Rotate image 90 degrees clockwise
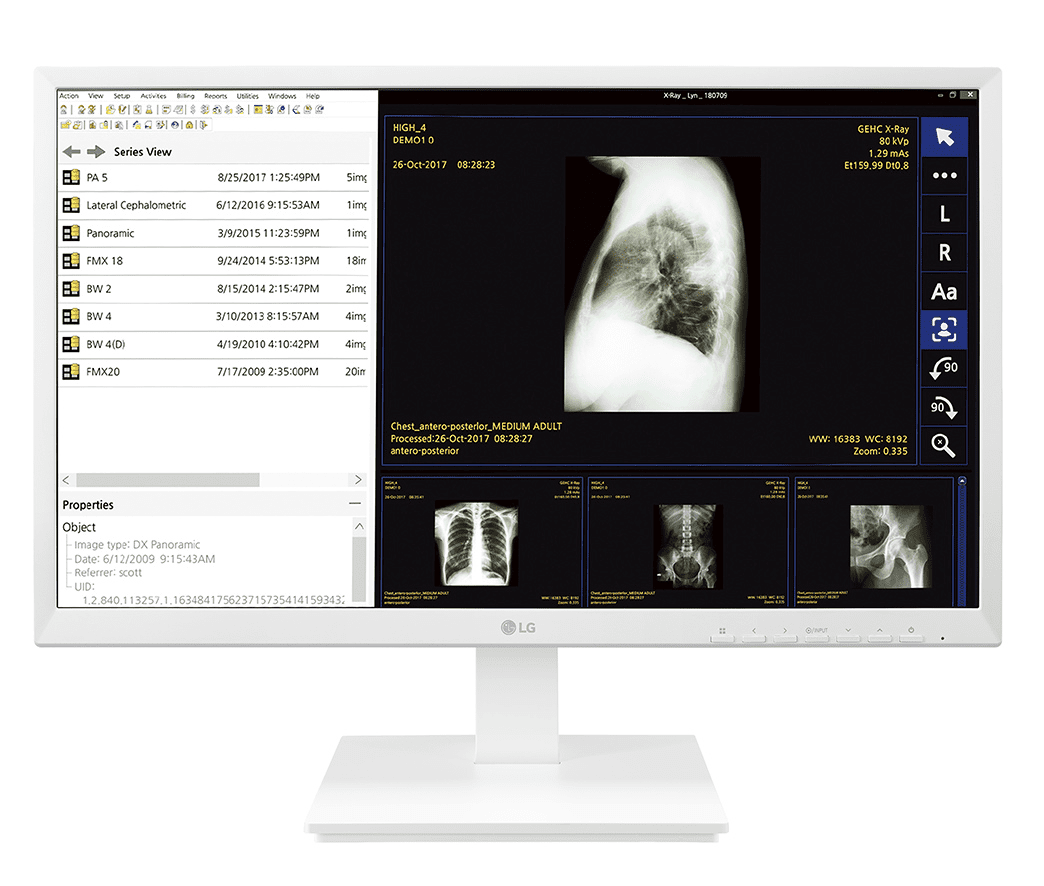Image resolution: width=1044 pixels, height=886 pixels. click(x=944, y=407)
